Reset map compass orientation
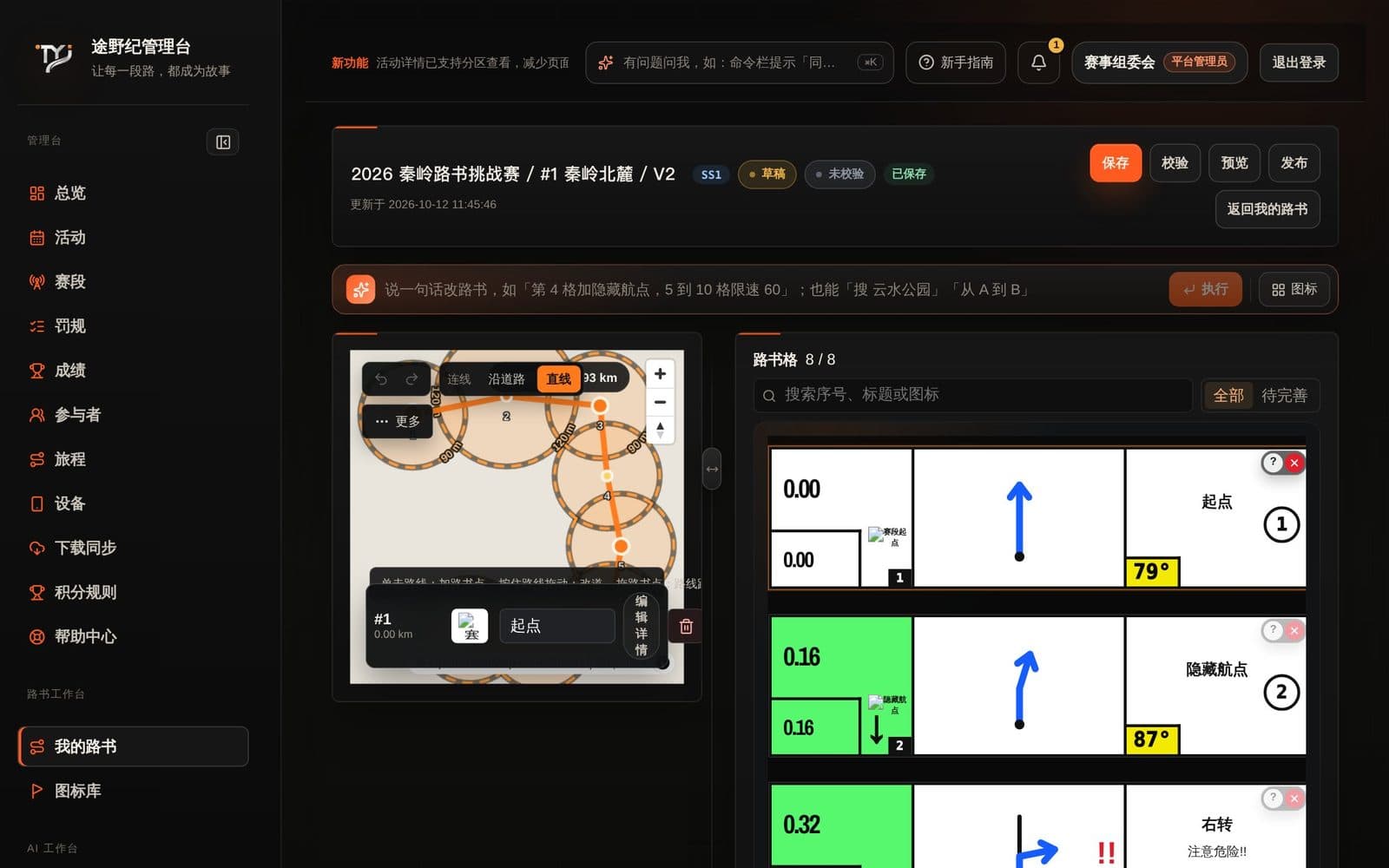 pyautogui.click(x=660, y=430)
